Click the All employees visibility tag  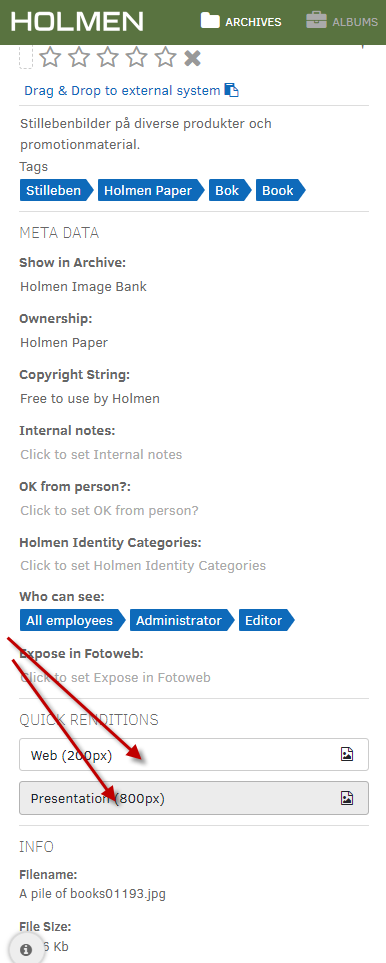(x=72, y=620)
